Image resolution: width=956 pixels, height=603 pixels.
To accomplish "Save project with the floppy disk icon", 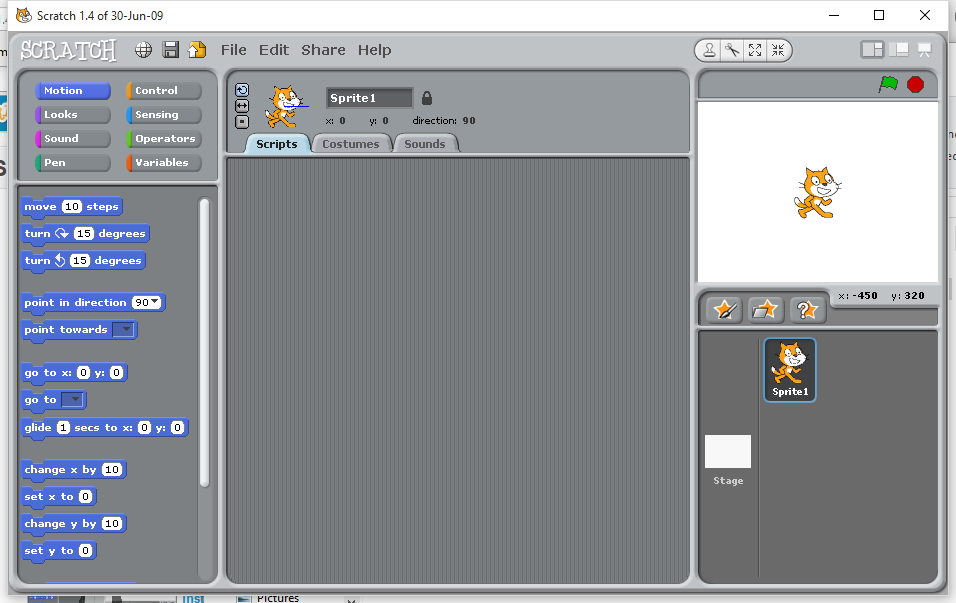I will (x=171, y=50).
